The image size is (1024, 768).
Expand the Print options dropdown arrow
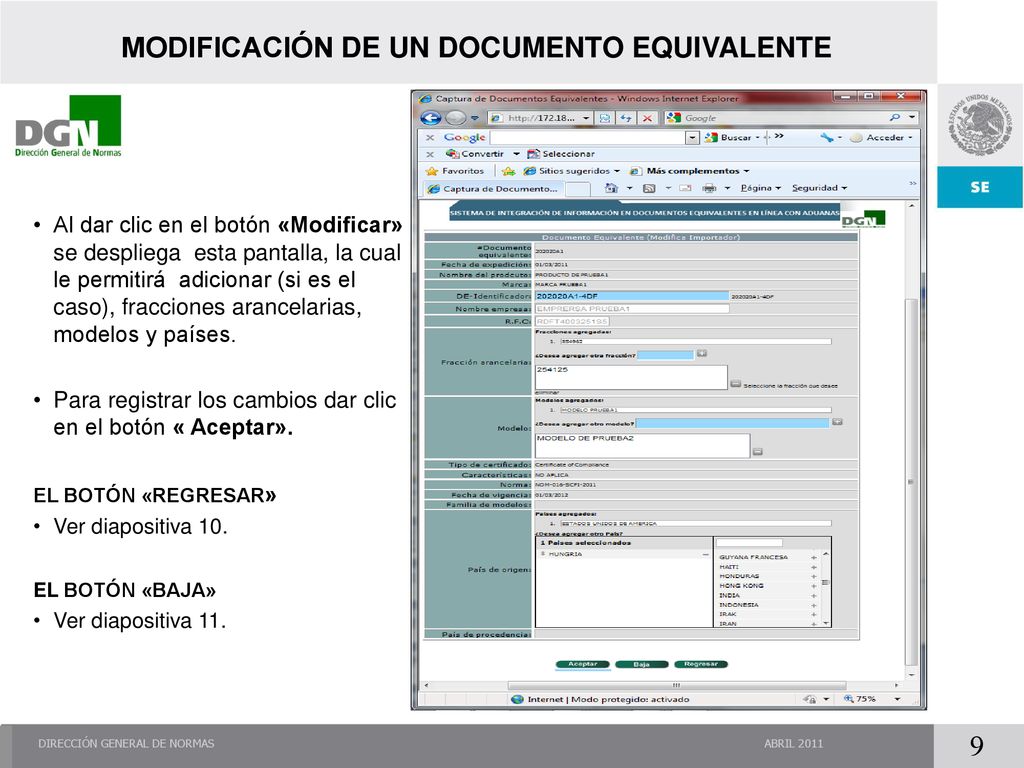tap(727, 188)
